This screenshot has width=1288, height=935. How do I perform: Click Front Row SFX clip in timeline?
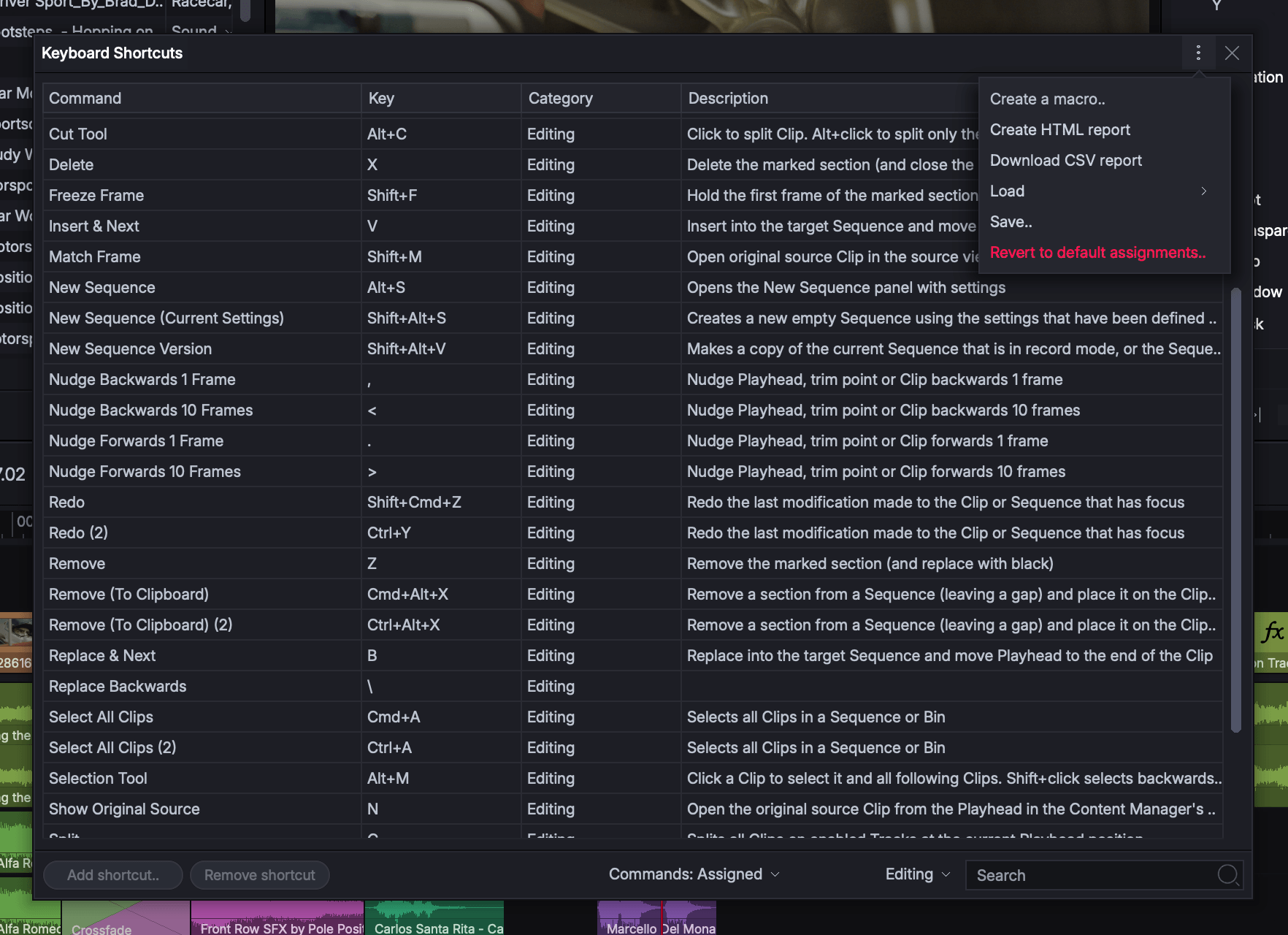pyautogui.click(x=277, y=918)
